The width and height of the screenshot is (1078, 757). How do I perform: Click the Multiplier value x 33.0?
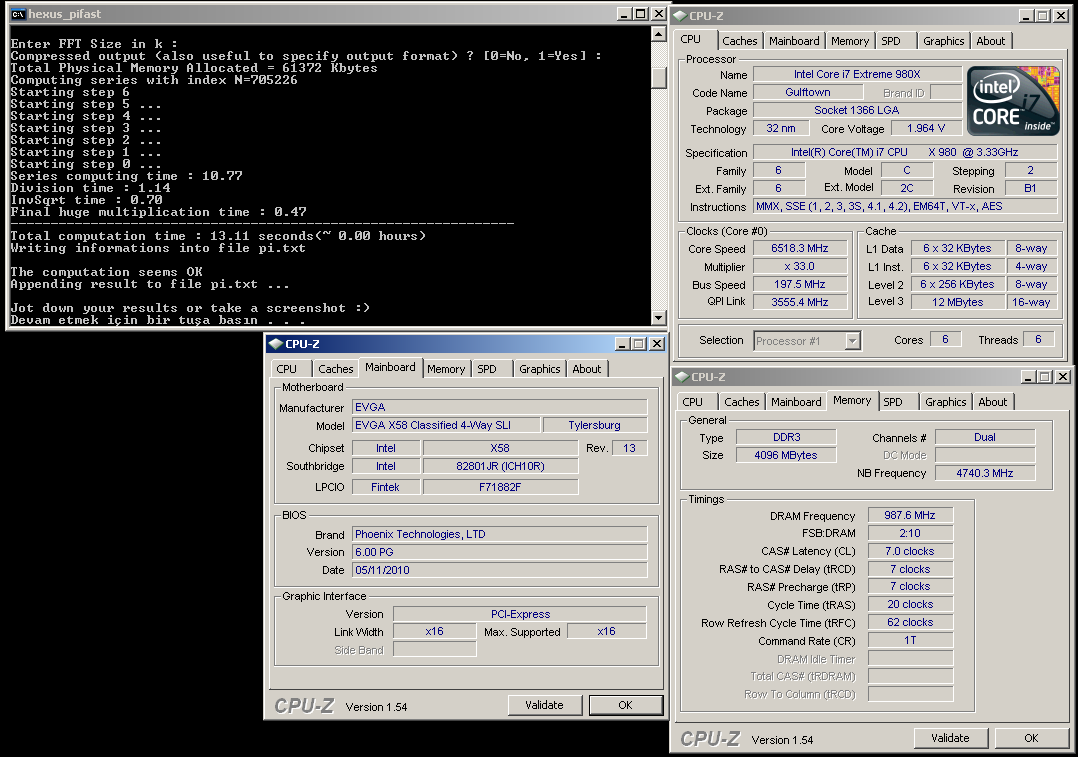pos(800,266)
